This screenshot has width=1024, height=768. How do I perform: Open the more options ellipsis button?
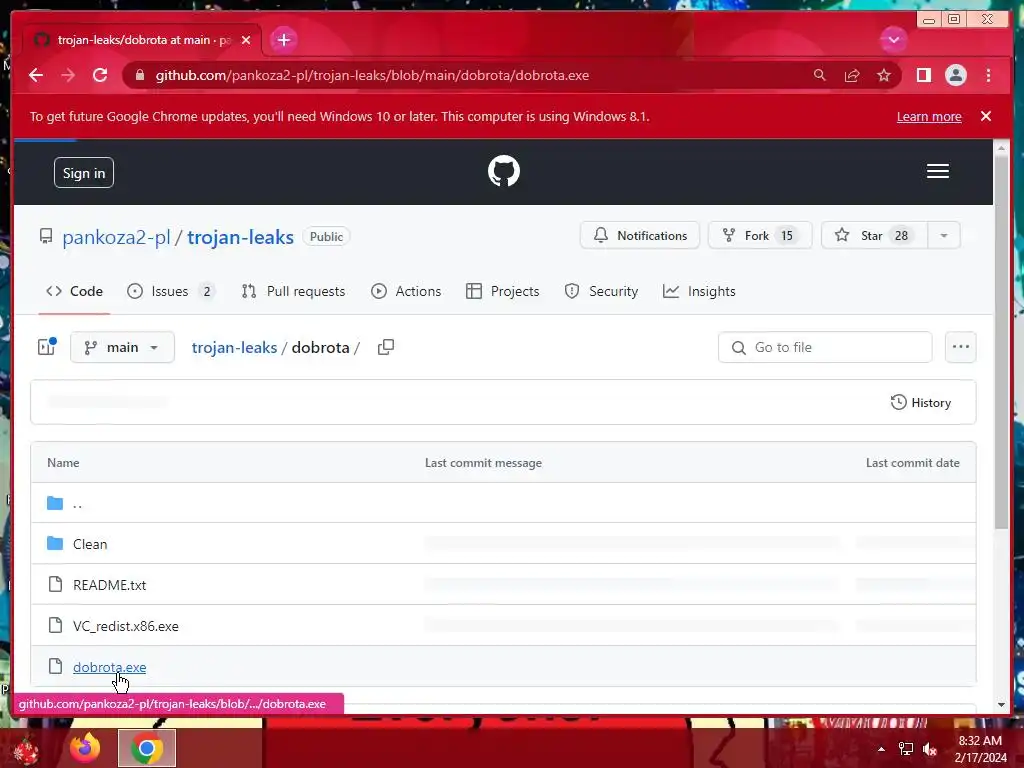960,347
